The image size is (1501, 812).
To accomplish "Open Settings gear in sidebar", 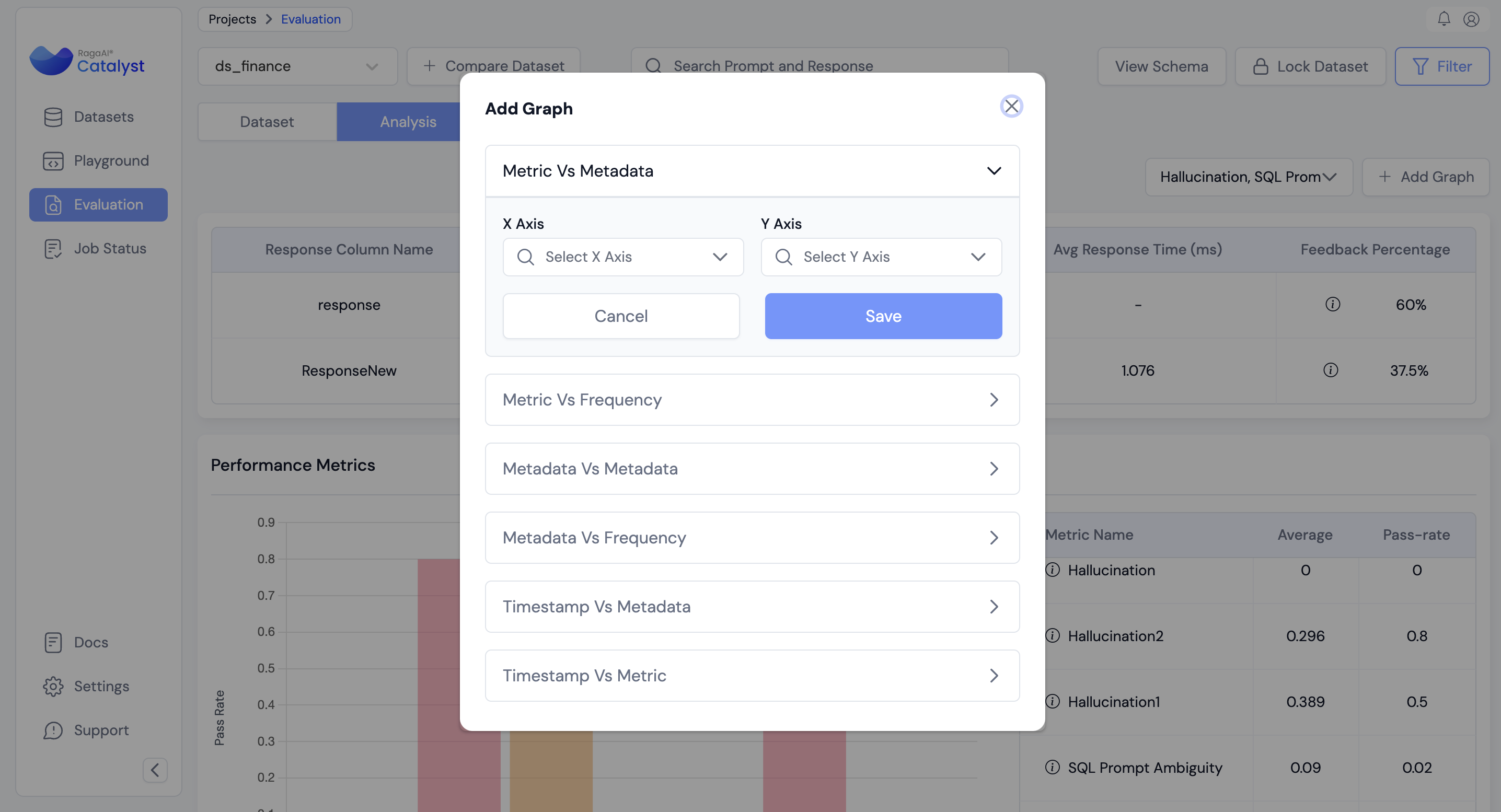I will tap(53, 686).
